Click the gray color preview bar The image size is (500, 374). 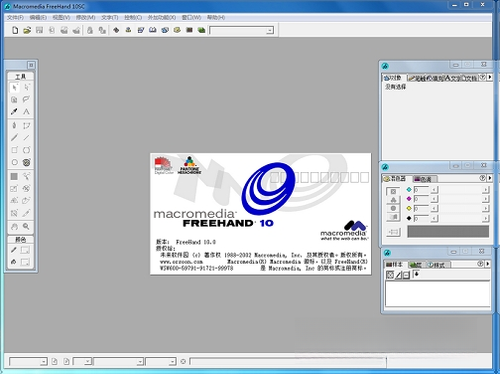pos(448,231)
